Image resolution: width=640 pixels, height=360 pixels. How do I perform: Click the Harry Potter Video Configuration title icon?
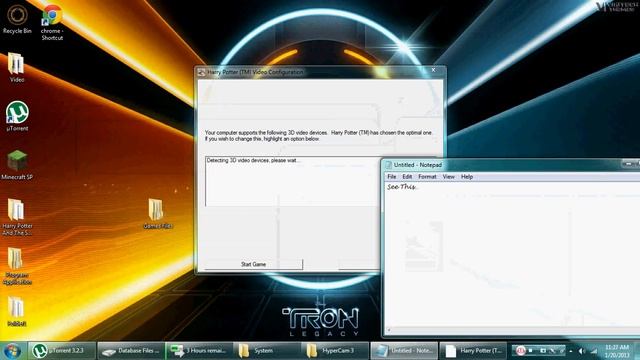pos(201,72)
